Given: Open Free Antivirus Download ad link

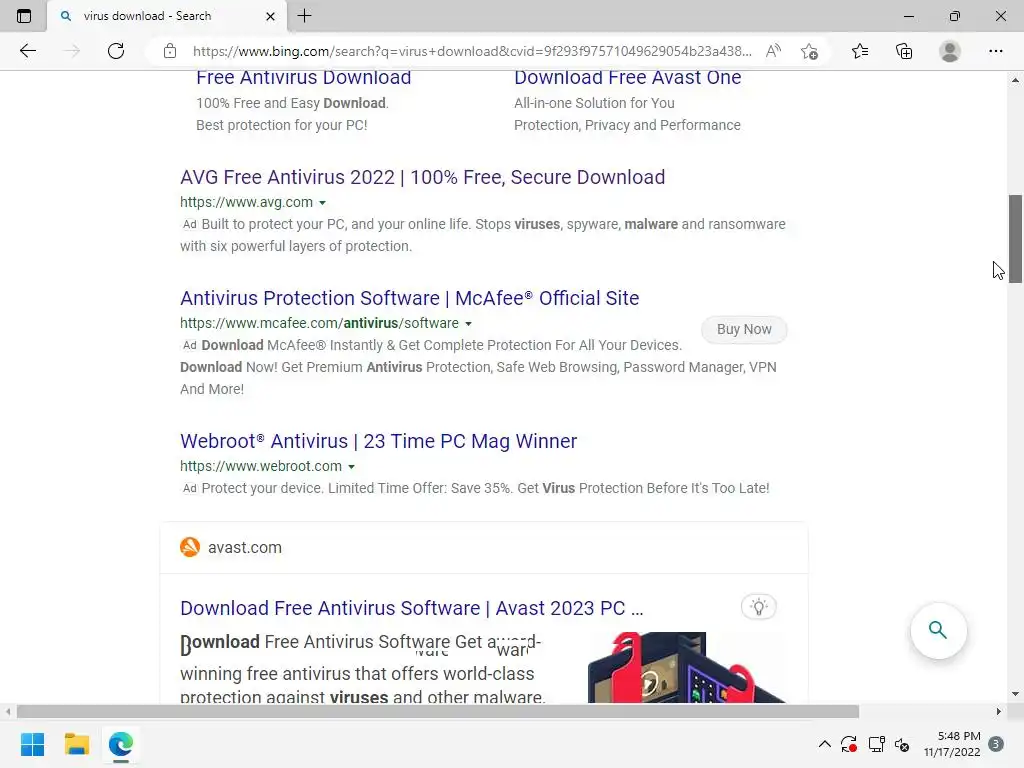Looking at the screenshot, I should pyautogui.click(x=304, y=78).
